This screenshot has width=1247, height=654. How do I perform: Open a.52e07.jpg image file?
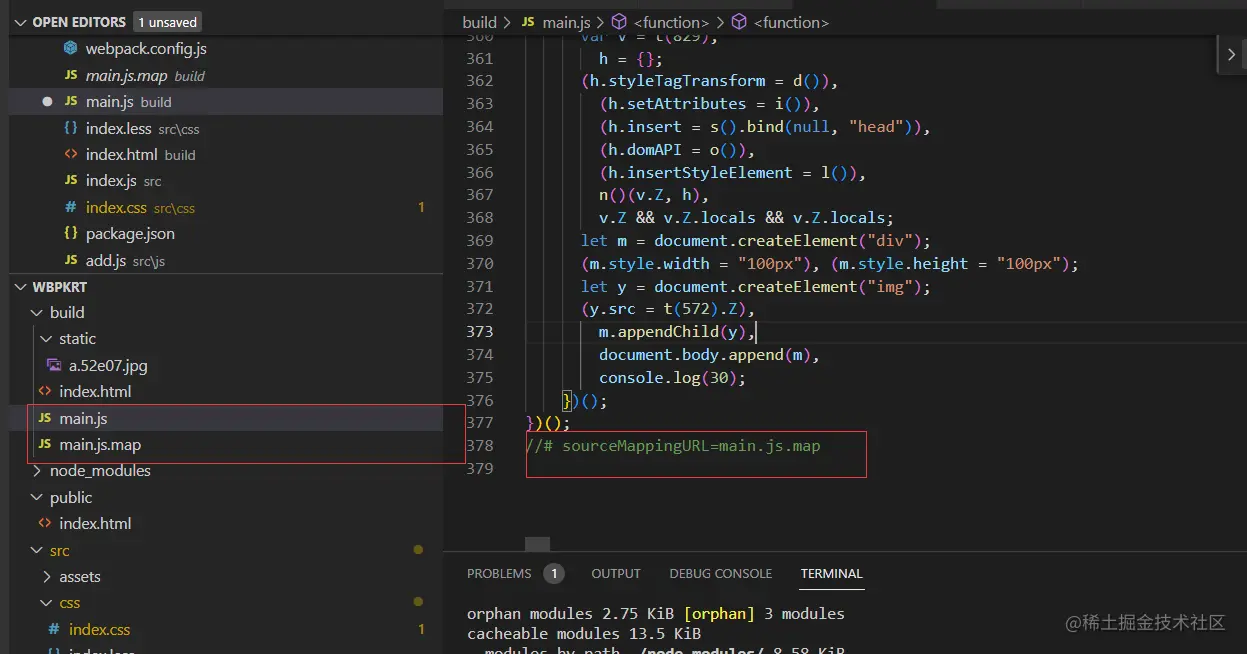click(x=108, y=365)
